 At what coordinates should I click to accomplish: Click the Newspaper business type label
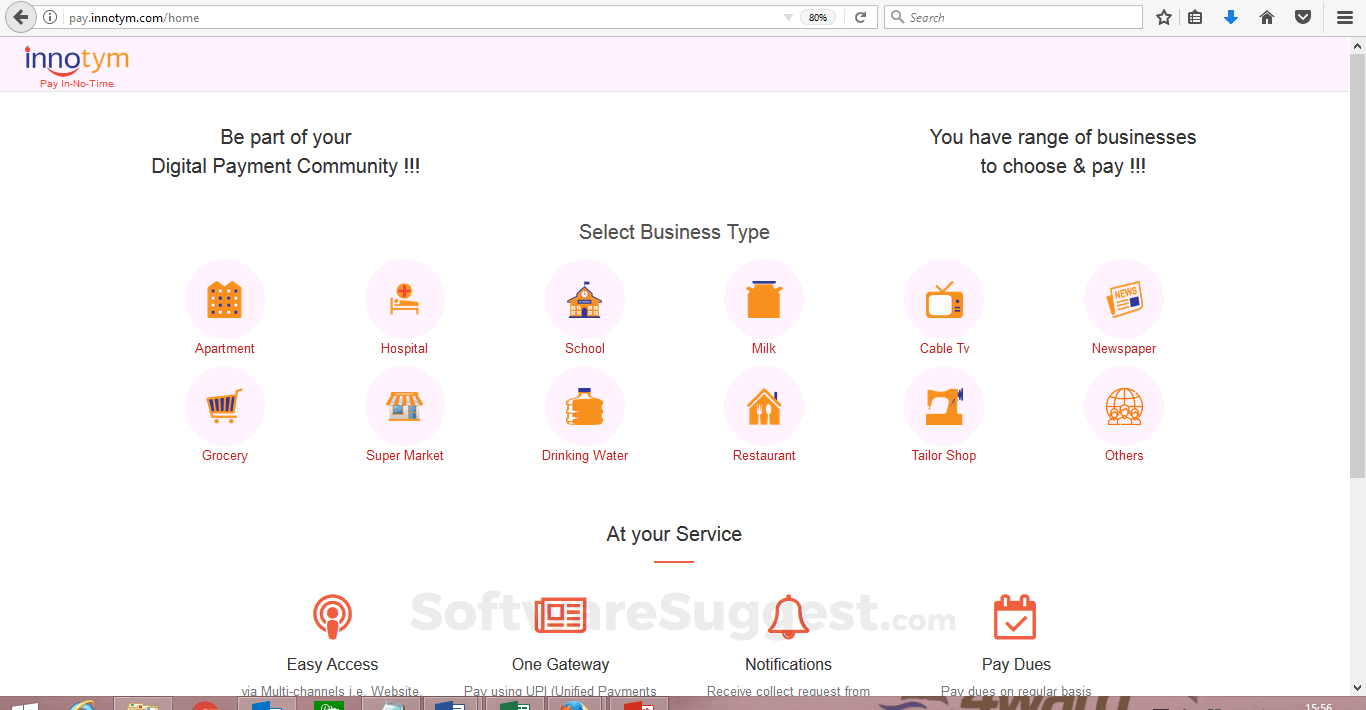tap(1123, 348)
